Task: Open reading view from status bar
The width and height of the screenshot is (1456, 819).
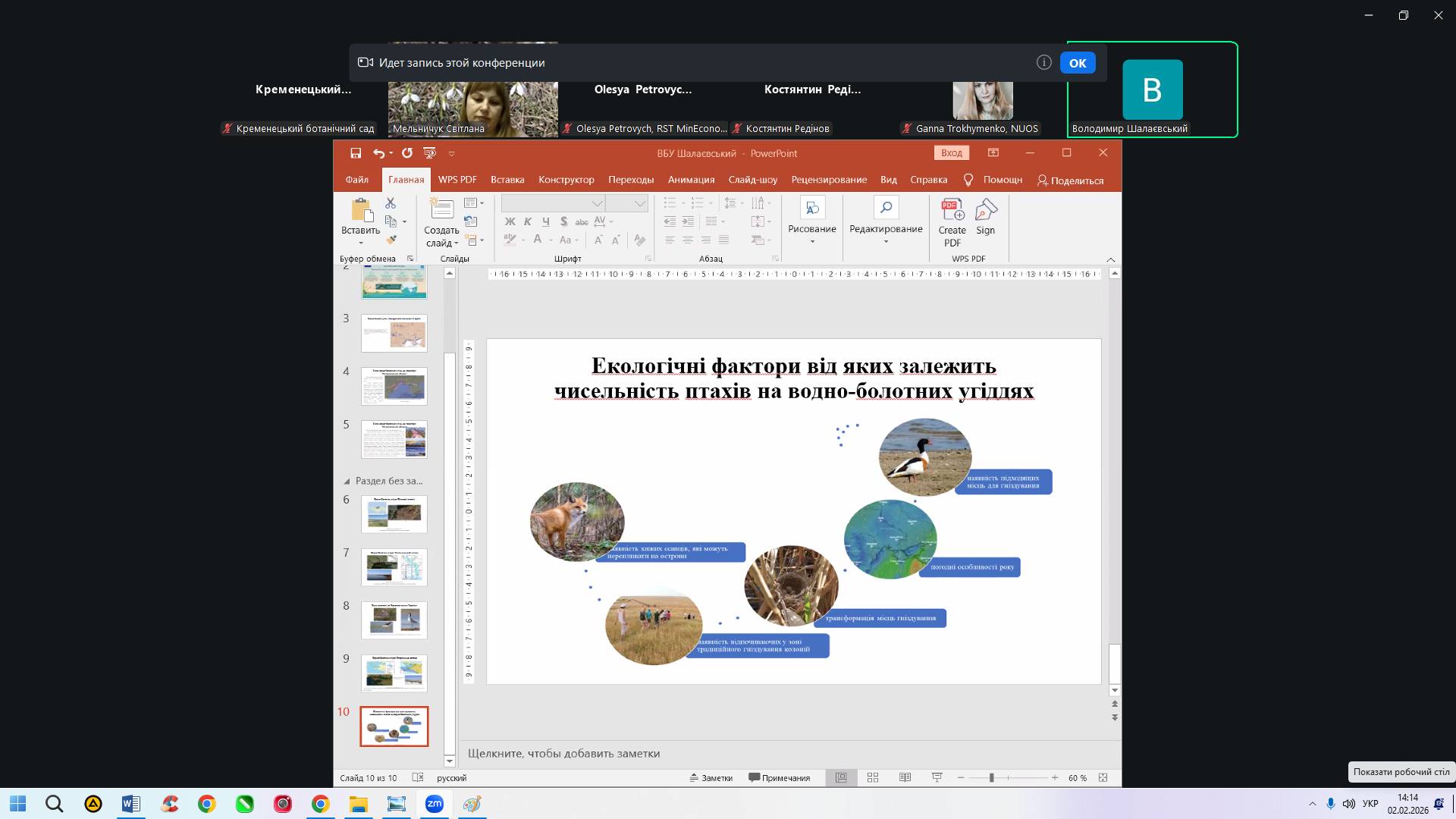Action: click(x=905, y=777)
